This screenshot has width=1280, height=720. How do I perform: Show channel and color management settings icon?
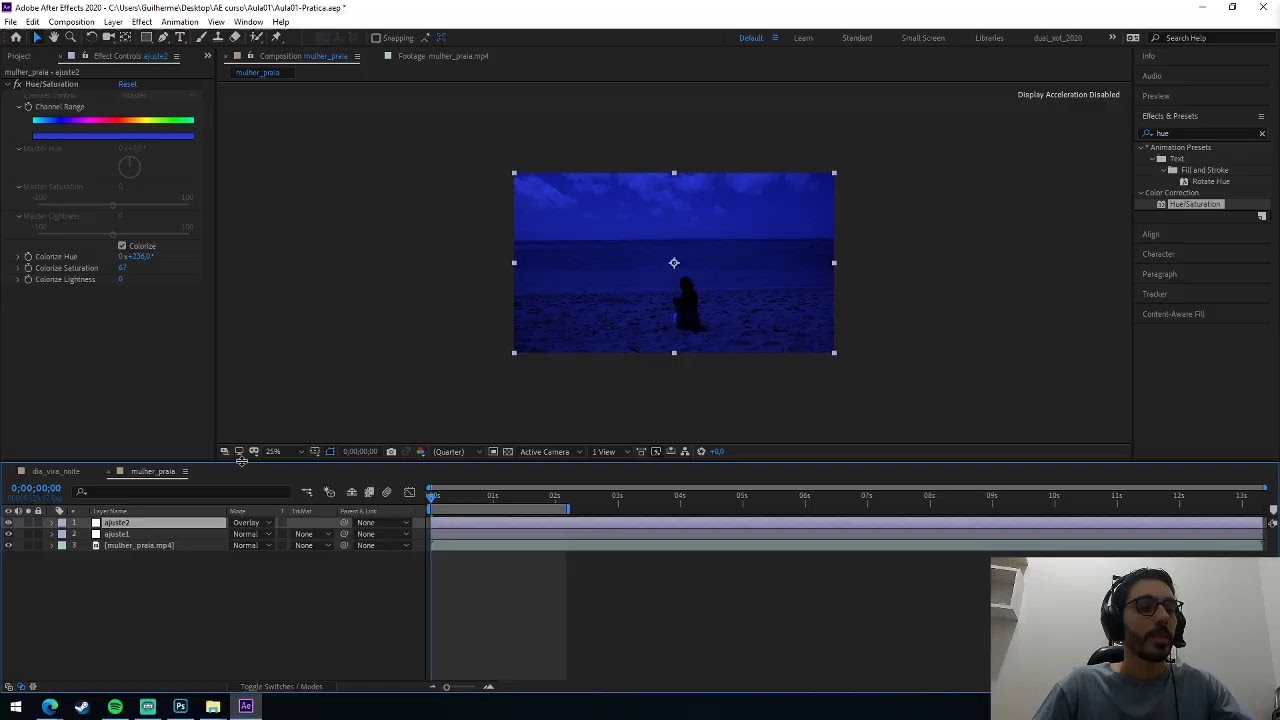coord(420,452)
